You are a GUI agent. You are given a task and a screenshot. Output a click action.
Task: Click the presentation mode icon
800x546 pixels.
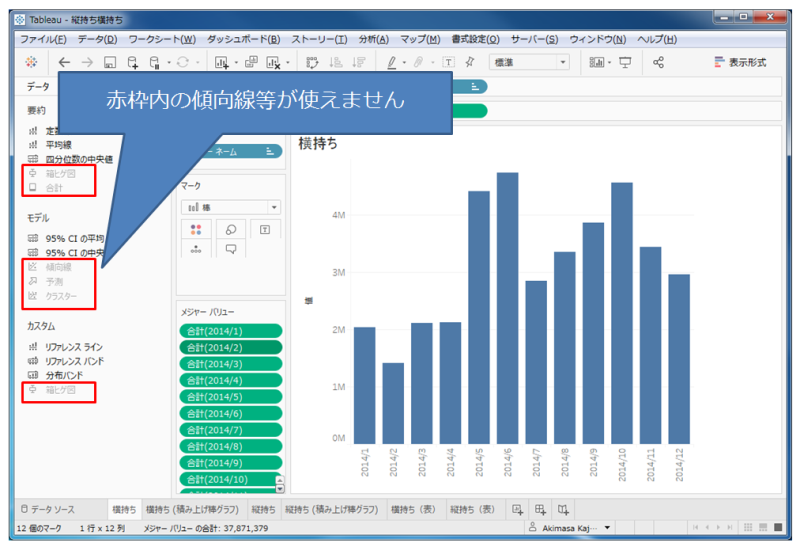tap(625, 62)
